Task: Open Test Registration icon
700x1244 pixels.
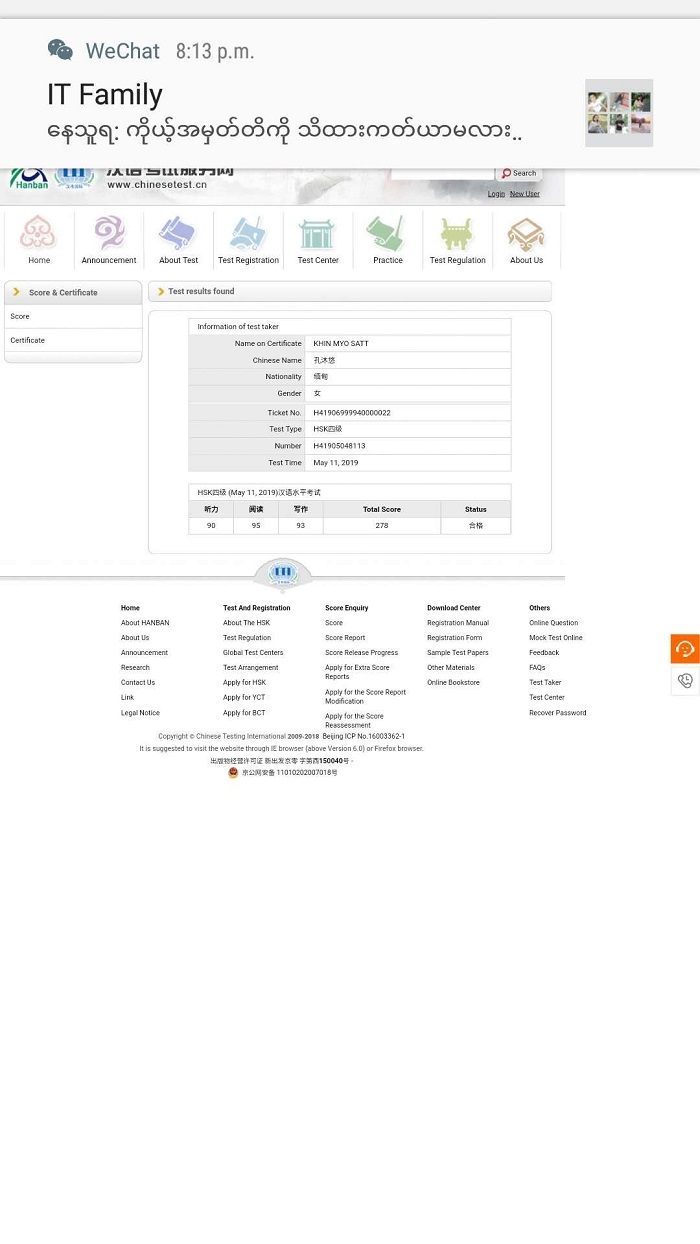Action: (x=248, y=235)
